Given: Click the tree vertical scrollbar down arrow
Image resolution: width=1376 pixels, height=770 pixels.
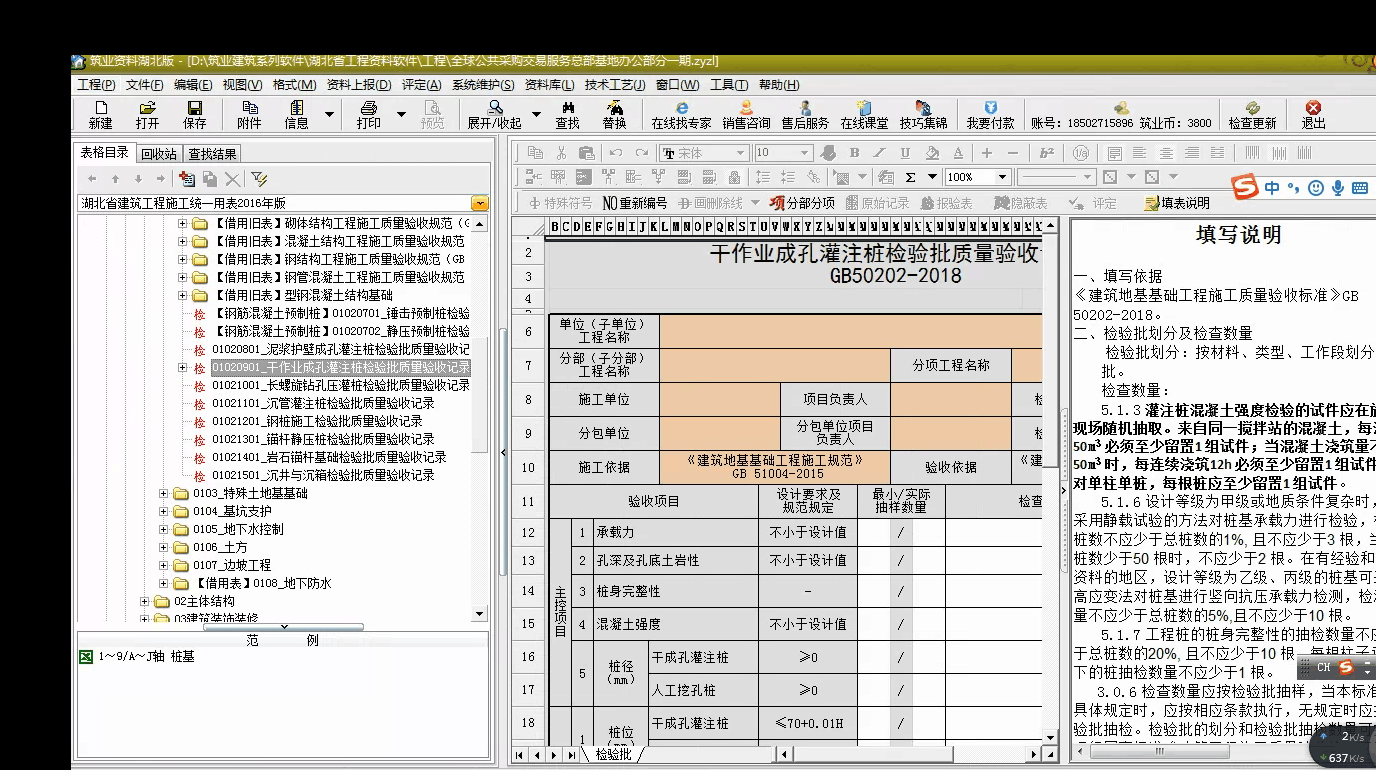Looking at the screenshot, I should click(x=480, y=614).
